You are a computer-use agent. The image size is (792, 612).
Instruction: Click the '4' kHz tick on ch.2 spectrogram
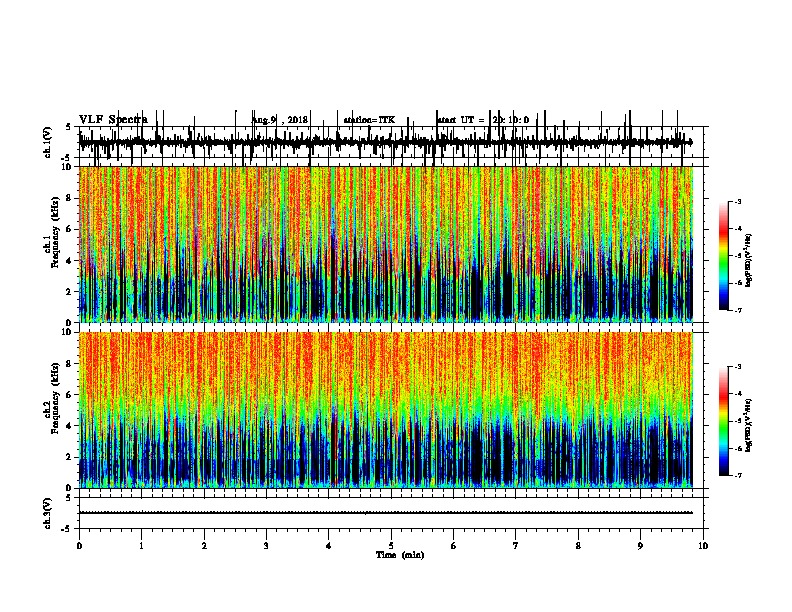click(70, 426)
